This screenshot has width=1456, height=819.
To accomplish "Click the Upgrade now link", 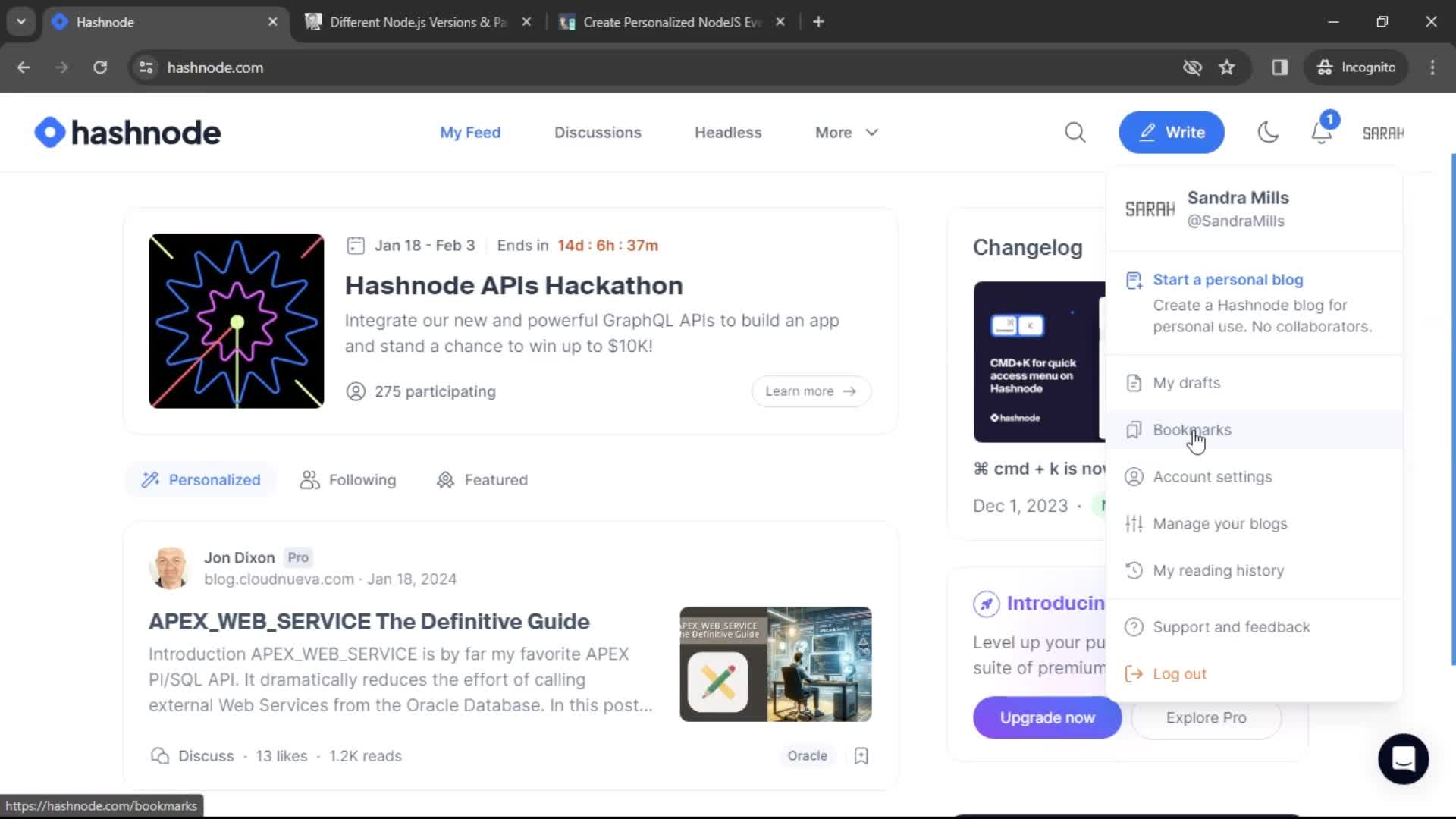I will point(1048,717).
